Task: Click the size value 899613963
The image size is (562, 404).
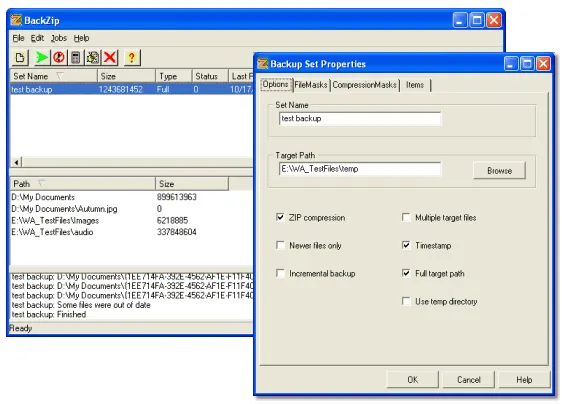Action: click(x=177, y=197)
